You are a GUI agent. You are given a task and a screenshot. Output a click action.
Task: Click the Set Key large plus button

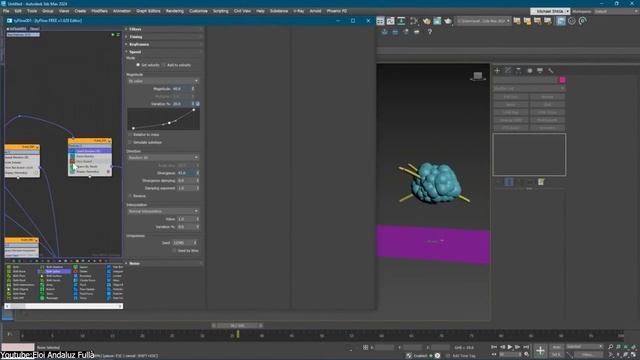[540, 350]
